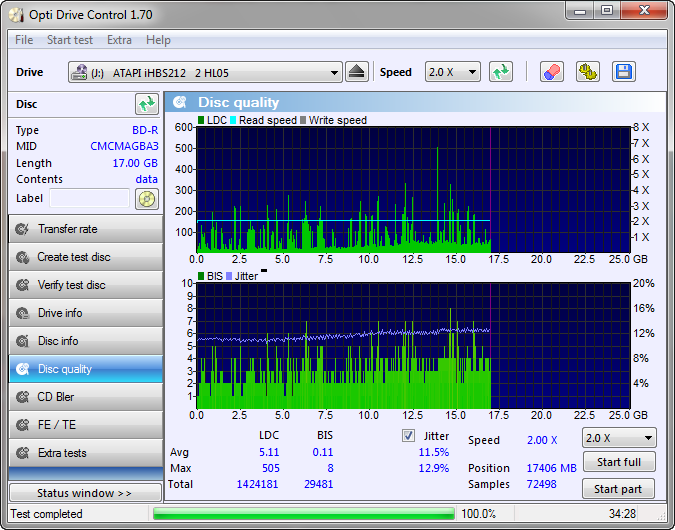The height and width of the screenshot is (530, 675).
Task: Expand the test speed dropdown above Start full
Action: (619, 438)
